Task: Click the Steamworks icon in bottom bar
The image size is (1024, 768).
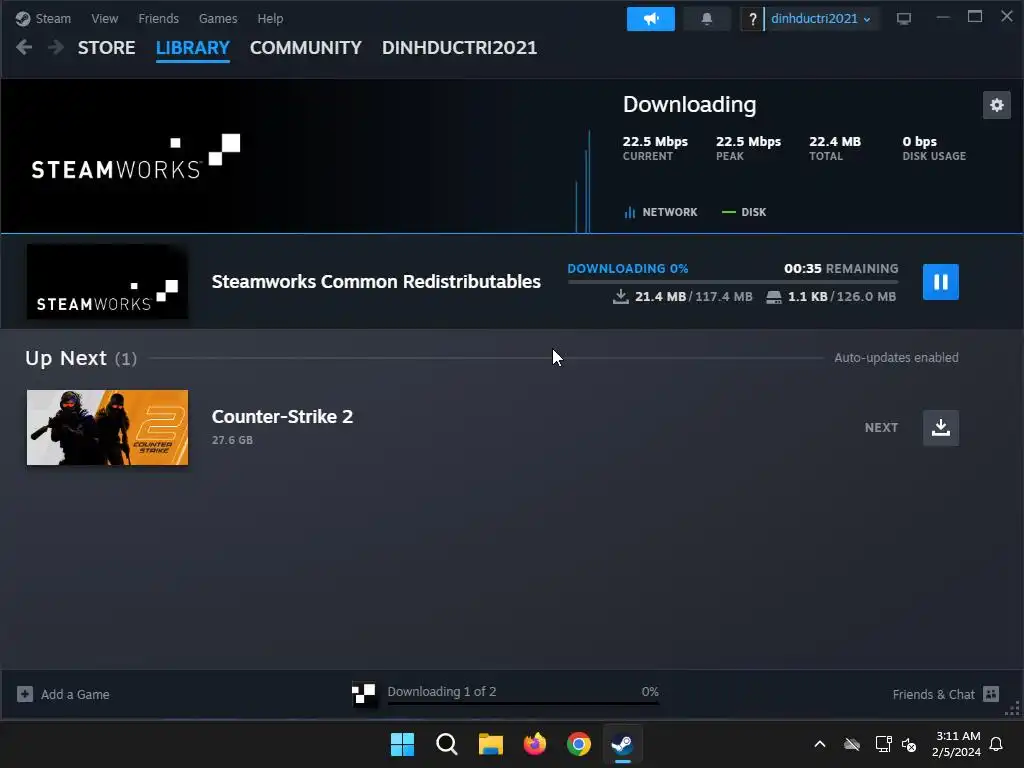Action: pos(364,694)
